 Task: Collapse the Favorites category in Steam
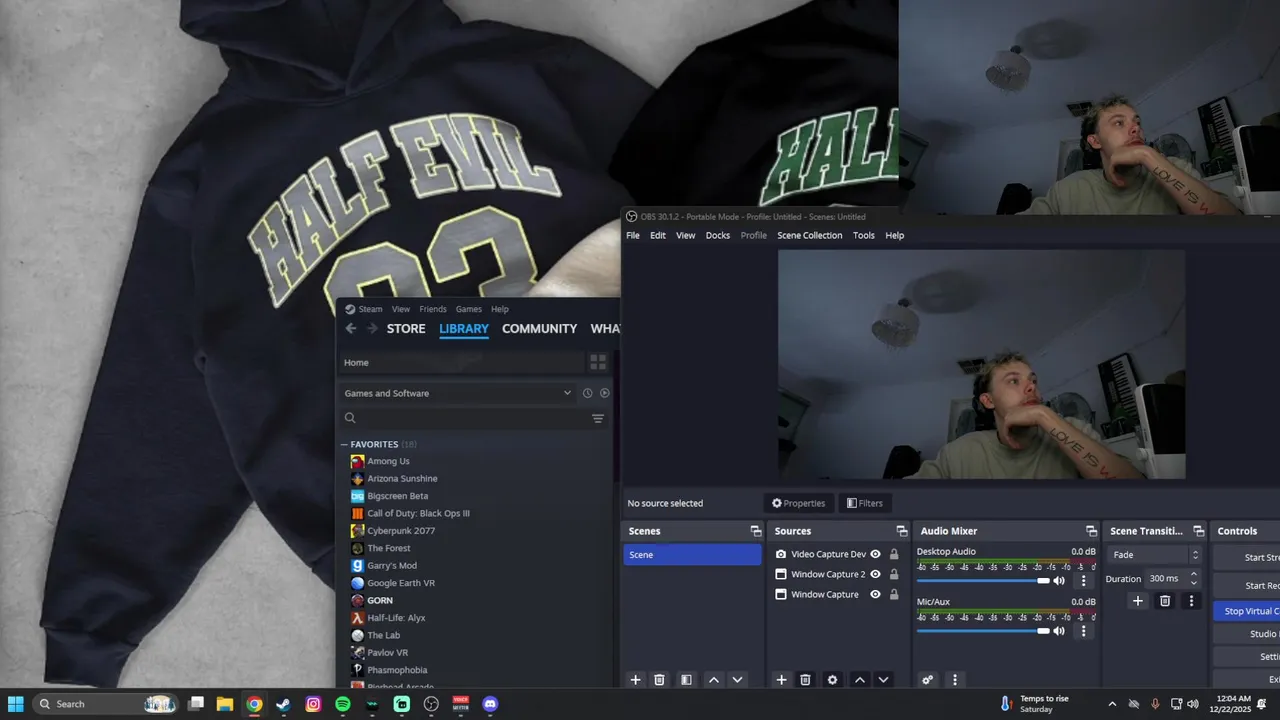344,444
